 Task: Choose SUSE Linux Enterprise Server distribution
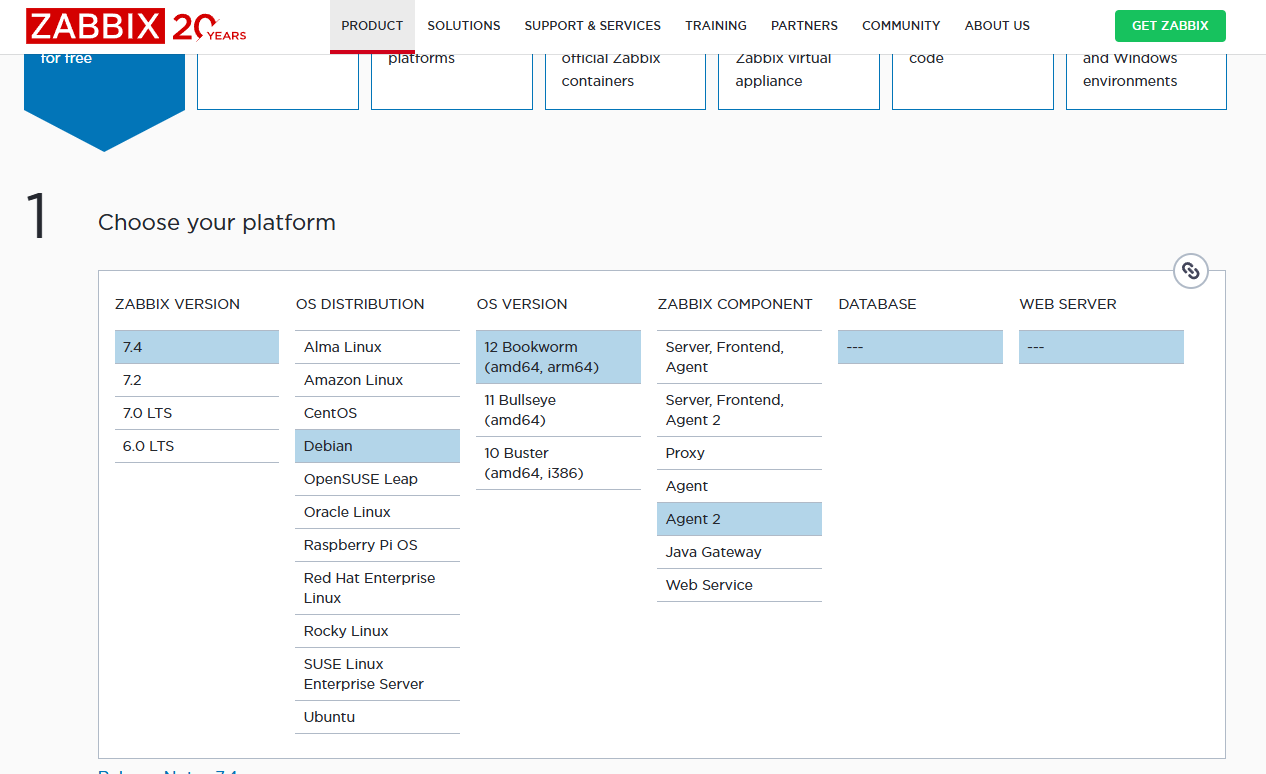(x=378, y=674)
